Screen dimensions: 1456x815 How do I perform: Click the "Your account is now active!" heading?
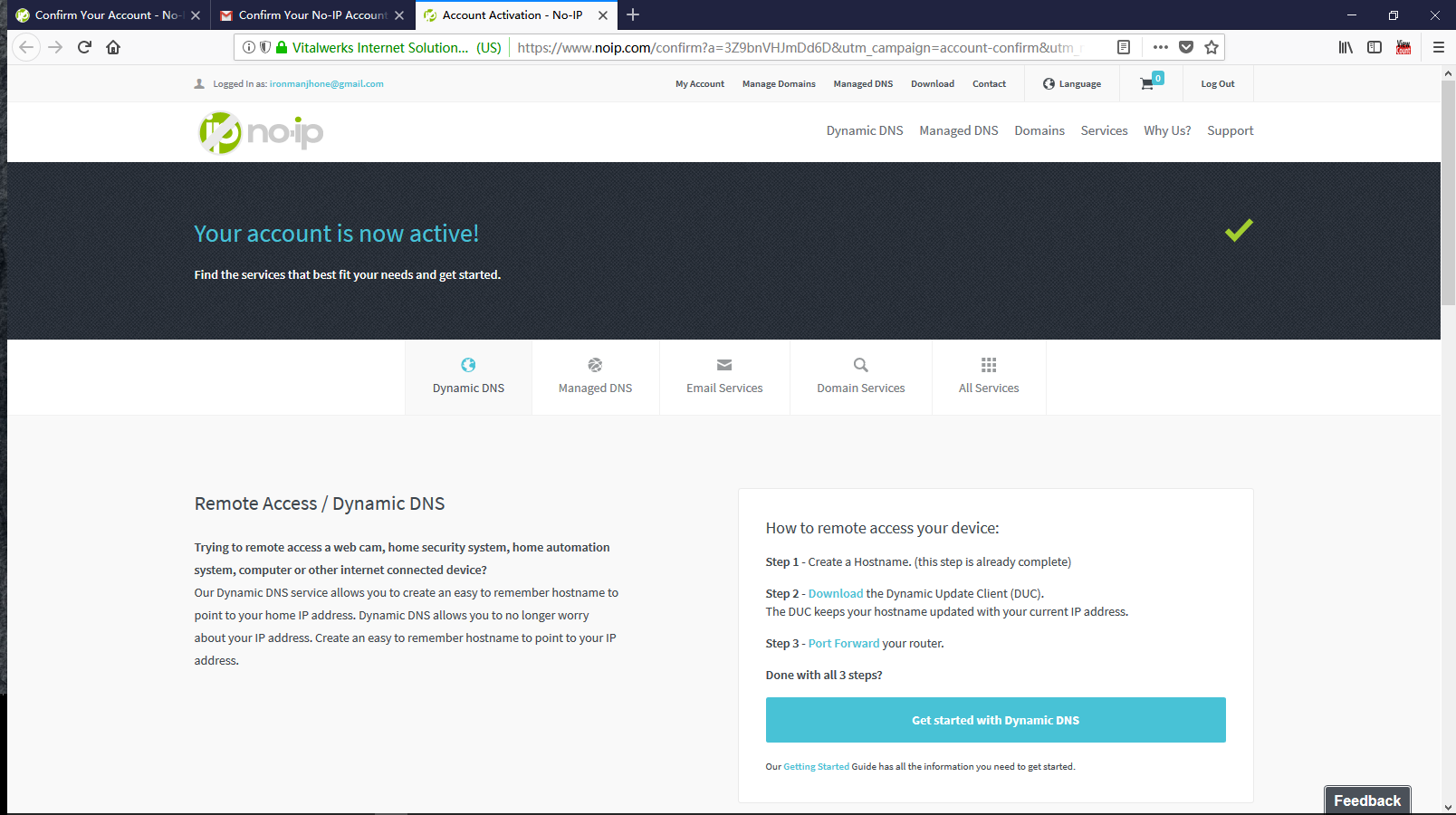pyautogui.click(x=336, y=234)
